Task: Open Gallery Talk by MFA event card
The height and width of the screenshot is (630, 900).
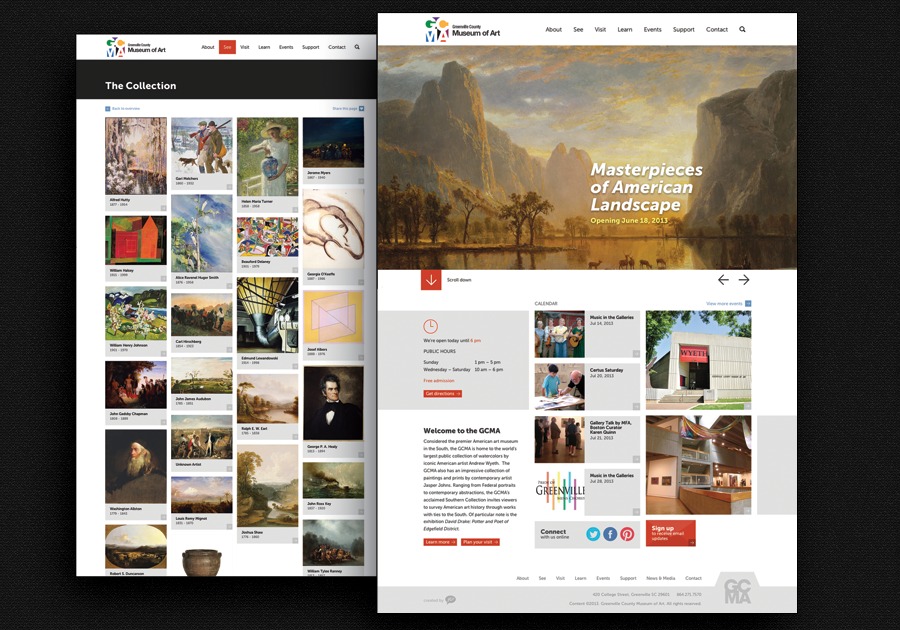Action: [x=587, y=440]
